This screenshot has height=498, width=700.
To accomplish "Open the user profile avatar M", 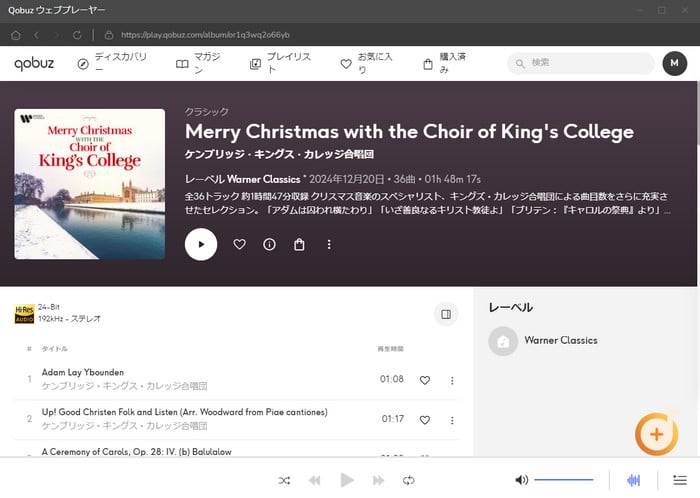I will click(675, 63).
